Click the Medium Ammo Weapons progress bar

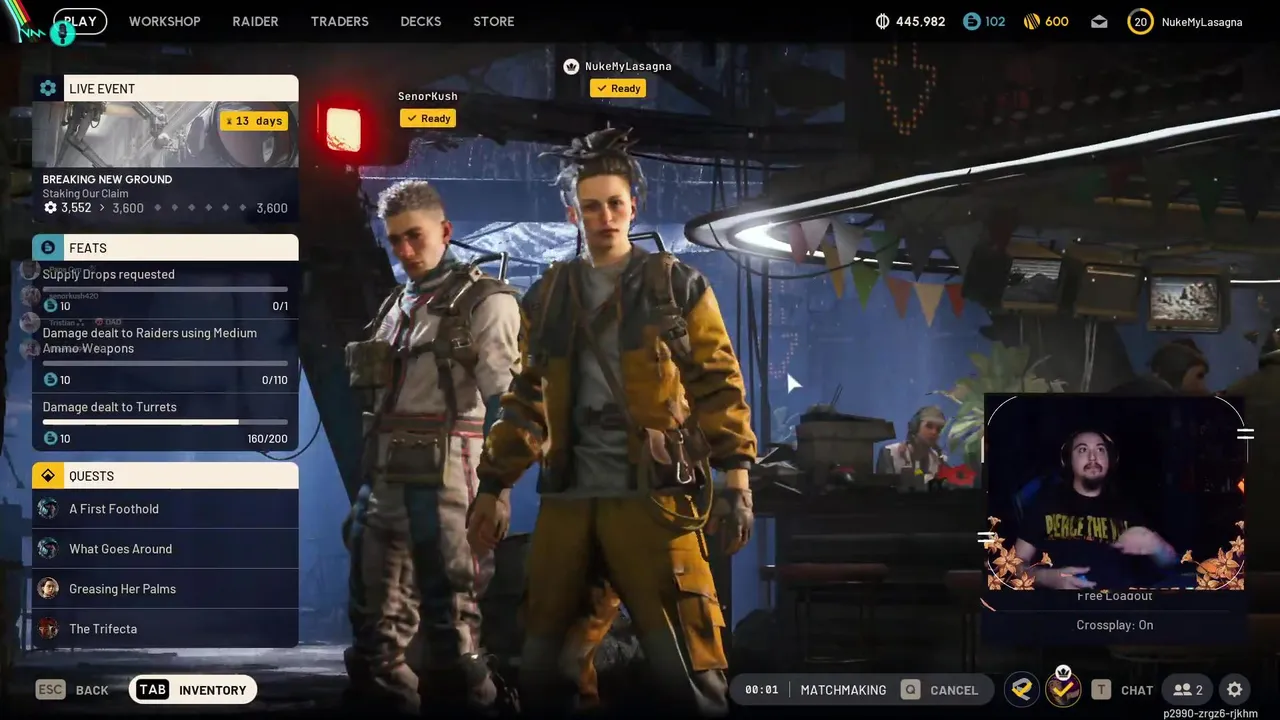[x=165, y=363]
